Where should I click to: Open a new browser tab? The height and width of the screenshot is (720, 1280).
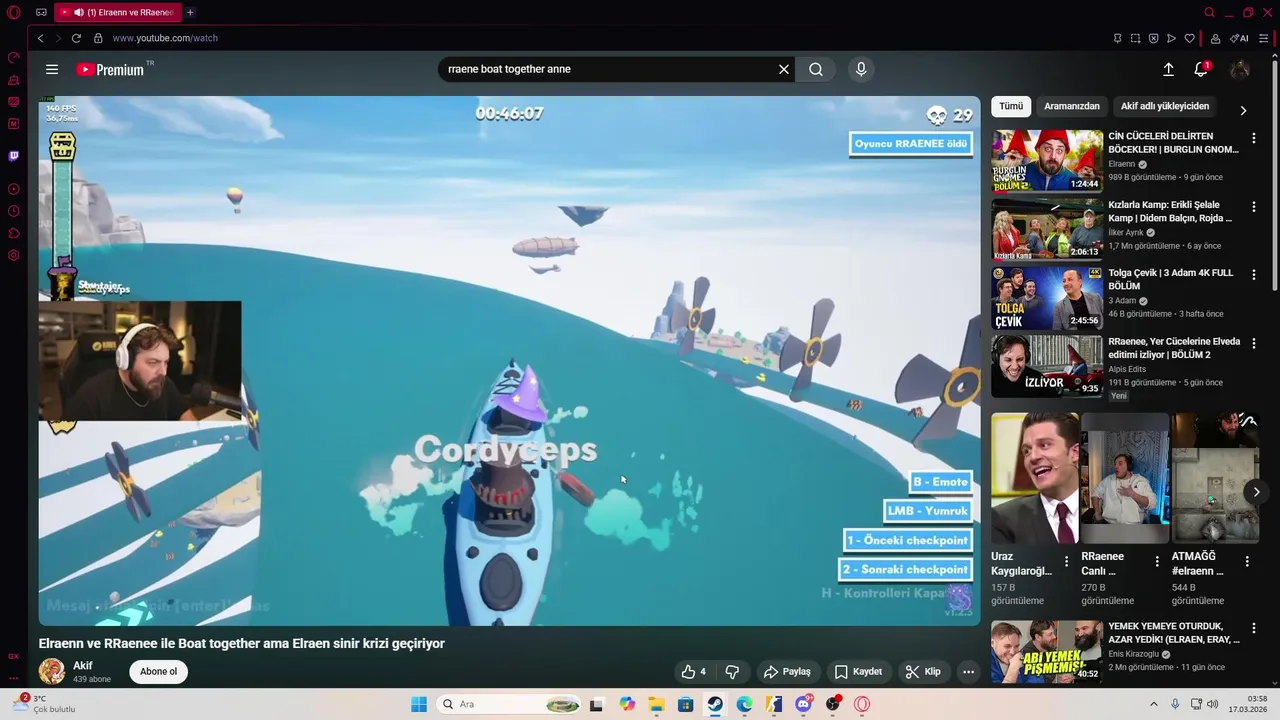click(190, 12)
